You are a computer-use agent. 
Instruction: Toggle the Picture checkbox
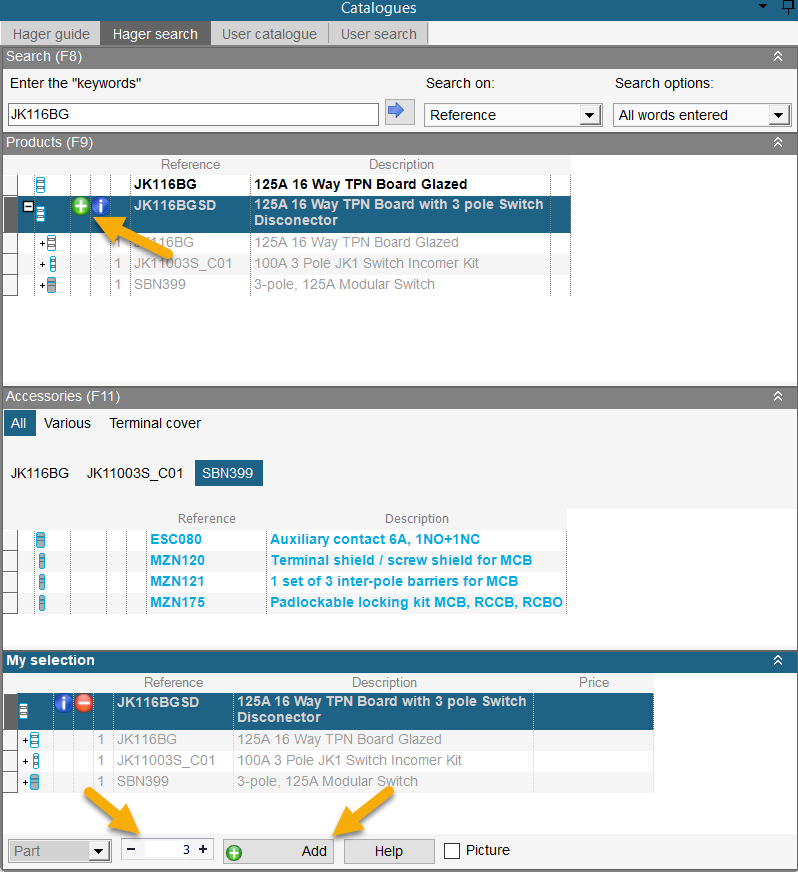click(x=452, y=851)
